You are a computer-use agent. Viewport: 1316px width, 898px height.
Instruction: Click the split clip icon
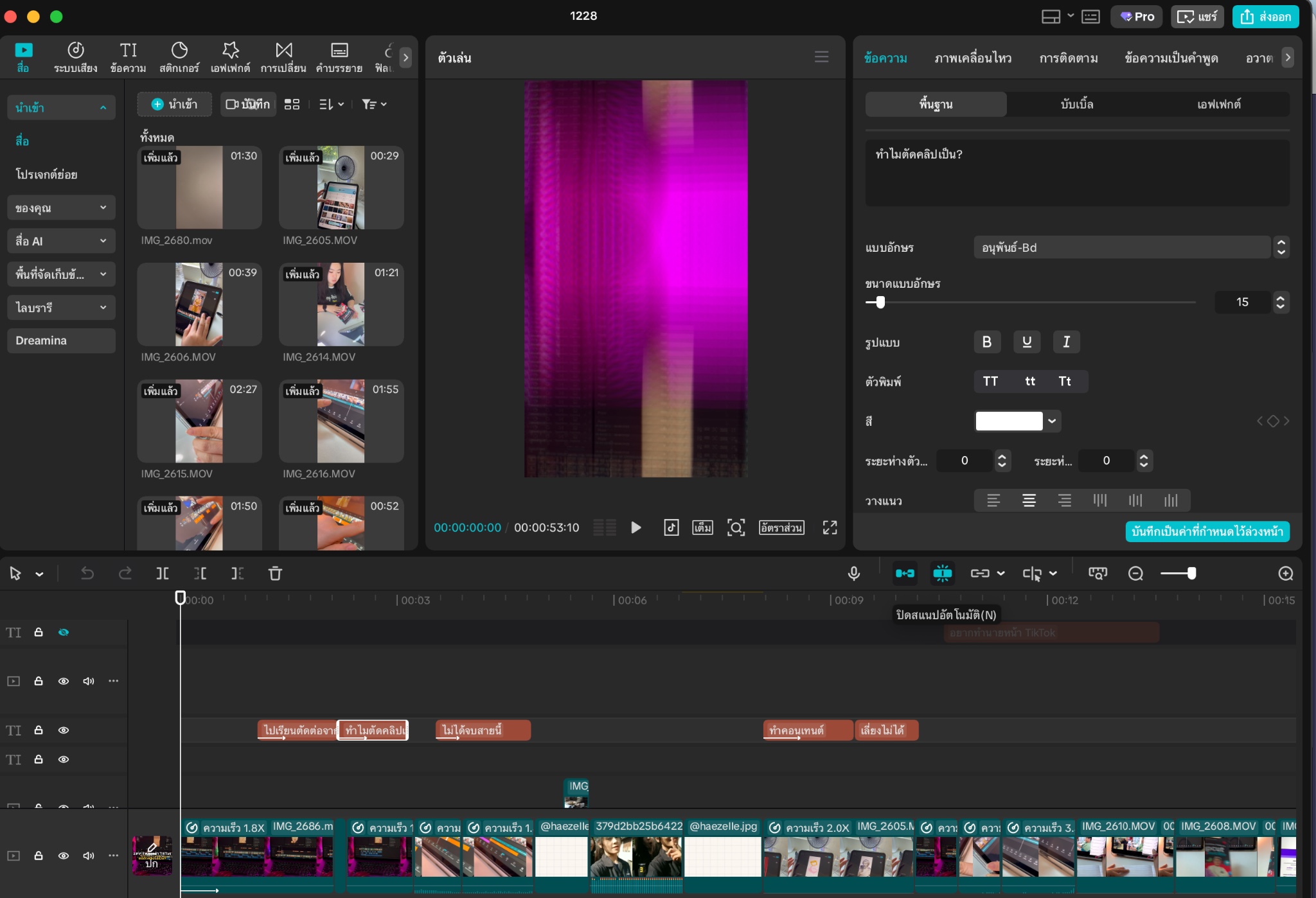pyautogui.click(x=163, y=574)
